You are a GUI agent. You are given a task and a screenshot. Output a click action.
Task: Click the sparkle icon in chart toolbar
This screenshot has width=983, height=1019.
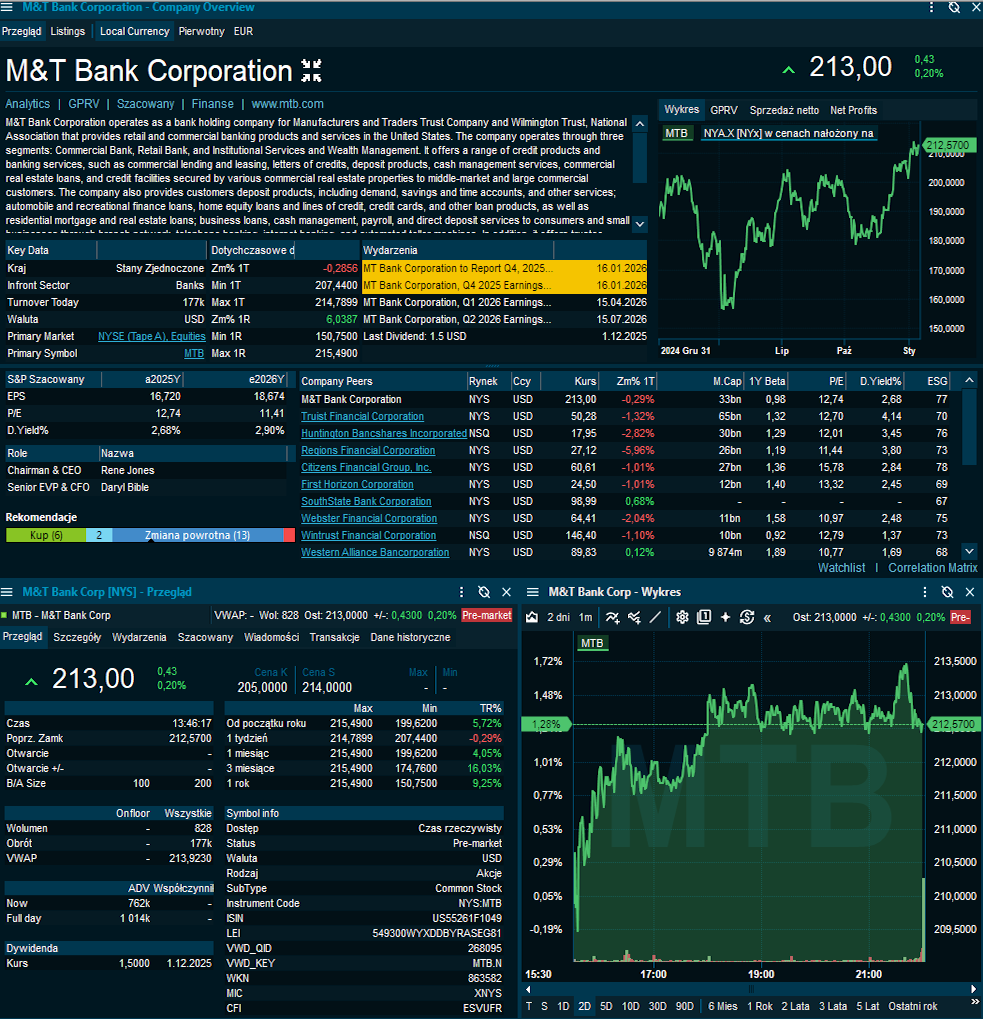(x=726, y=617)
